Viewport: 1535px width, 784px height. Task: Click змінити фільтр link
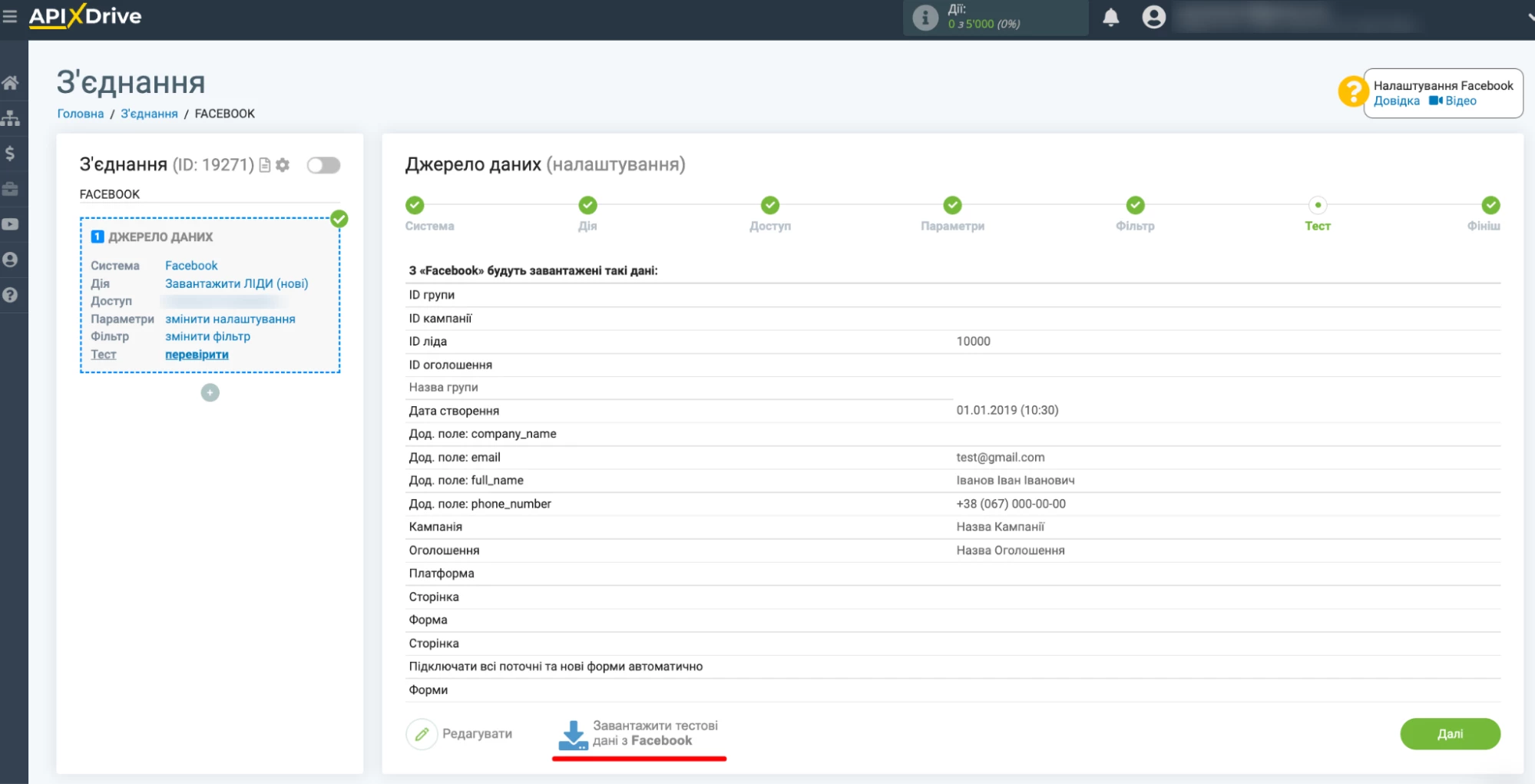[x=207, y=336]
